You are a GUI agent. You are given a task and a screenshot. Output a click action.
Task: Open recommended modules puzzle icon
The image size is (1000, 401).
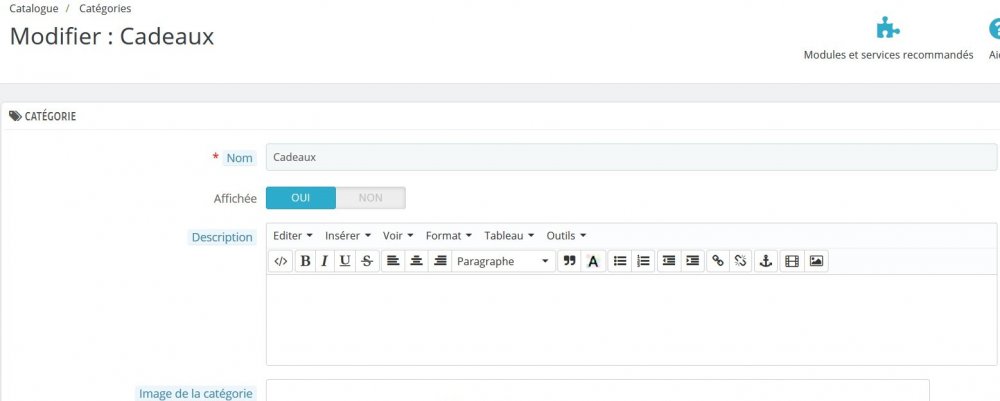888,28
